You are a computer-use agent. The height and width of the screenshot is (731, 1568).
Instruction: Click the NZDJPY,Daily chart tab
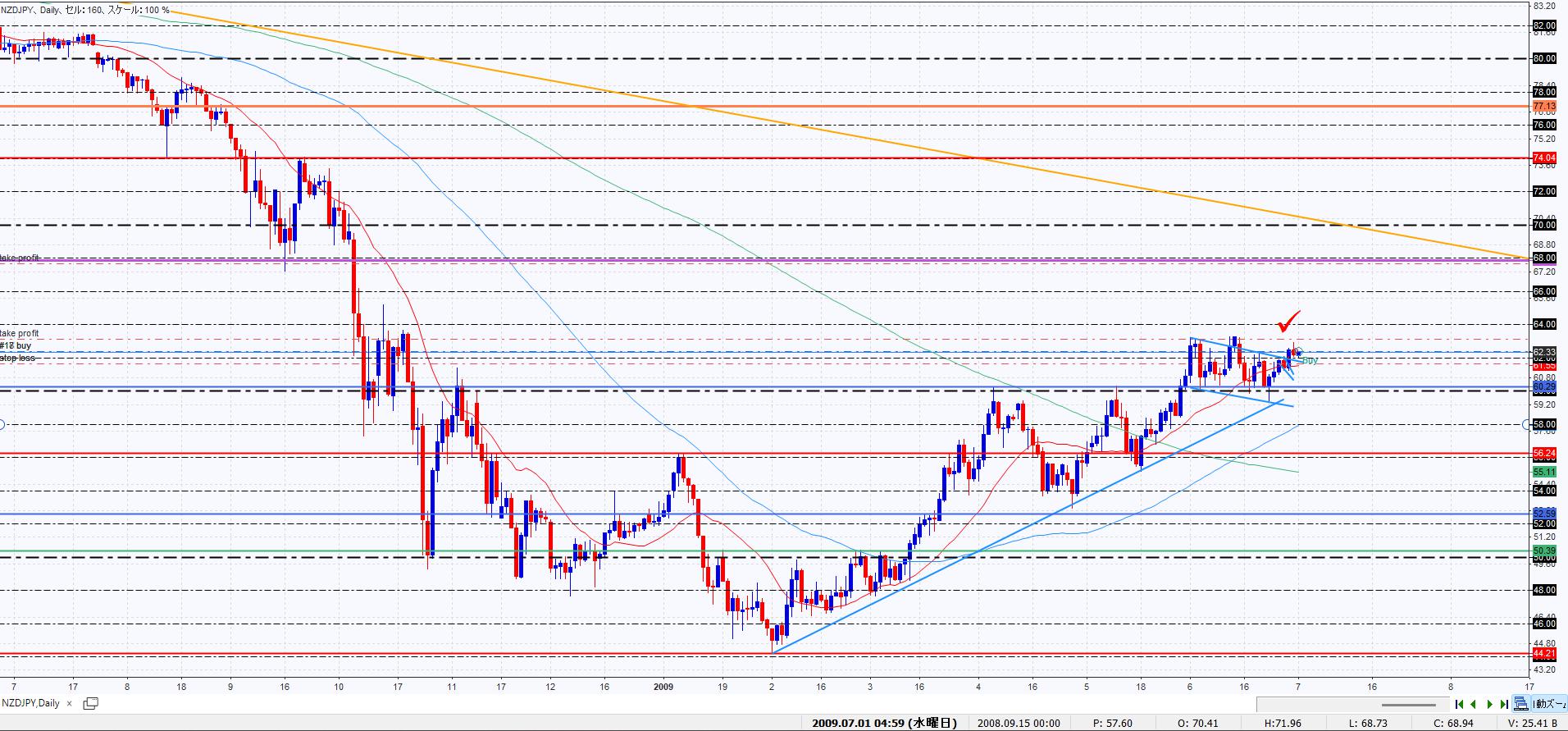pos(31,703)
